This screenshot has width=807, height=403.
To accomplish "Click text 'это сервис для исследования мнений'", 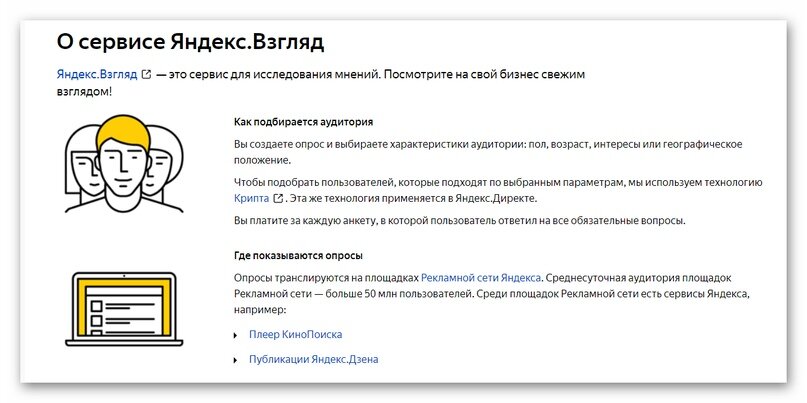I will (x=275, y=74).
